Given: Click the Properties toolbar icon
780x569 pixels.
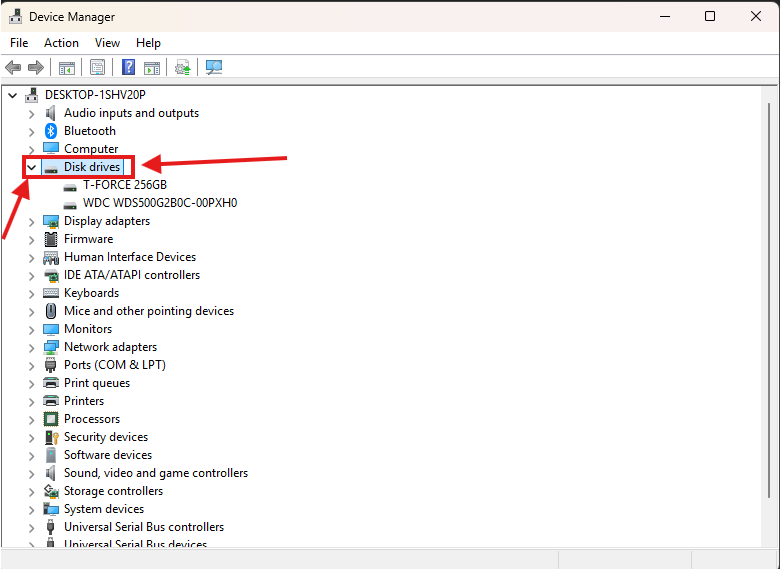Looking at the screenshot, I should (97, 68).
